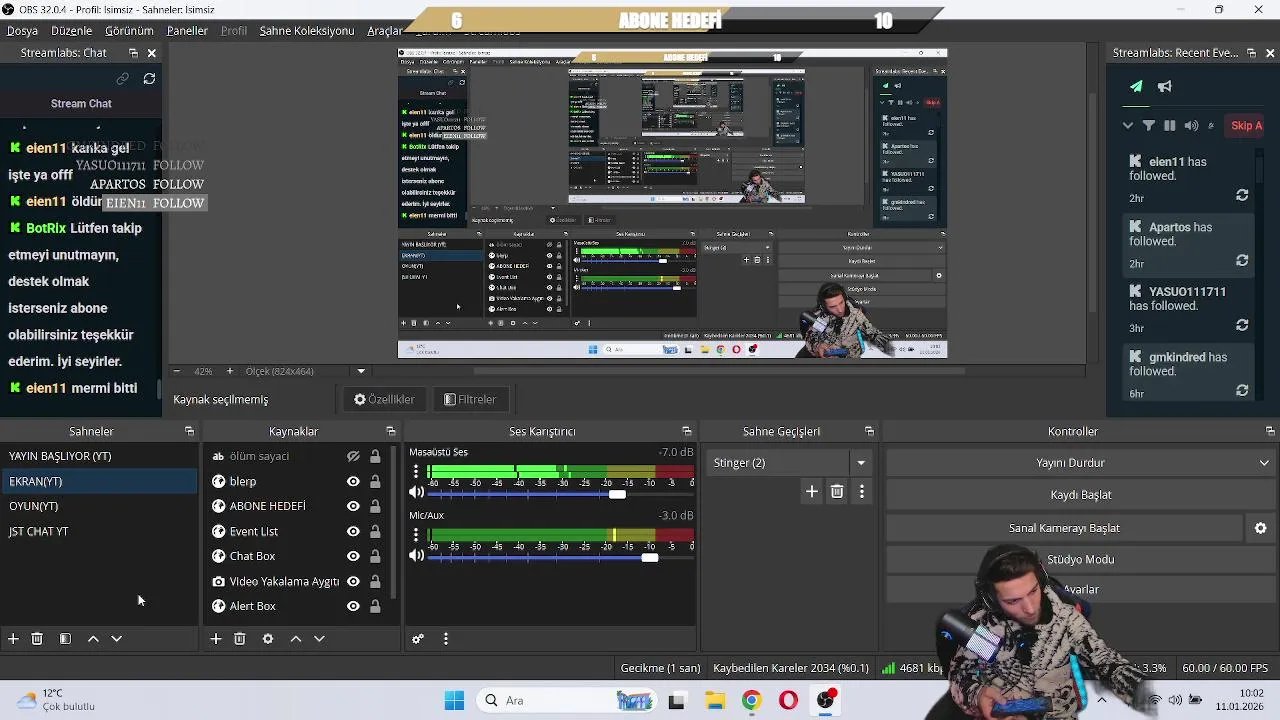Undock the Sahne Geçişleri panel

pos(869,431)
